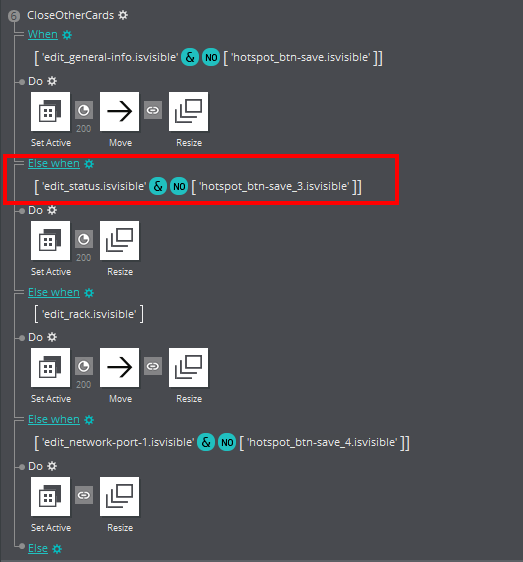Open the Else when link above edit_rack
The width and height of the screenshot is (523, 562).
click(x=54, y=292)
